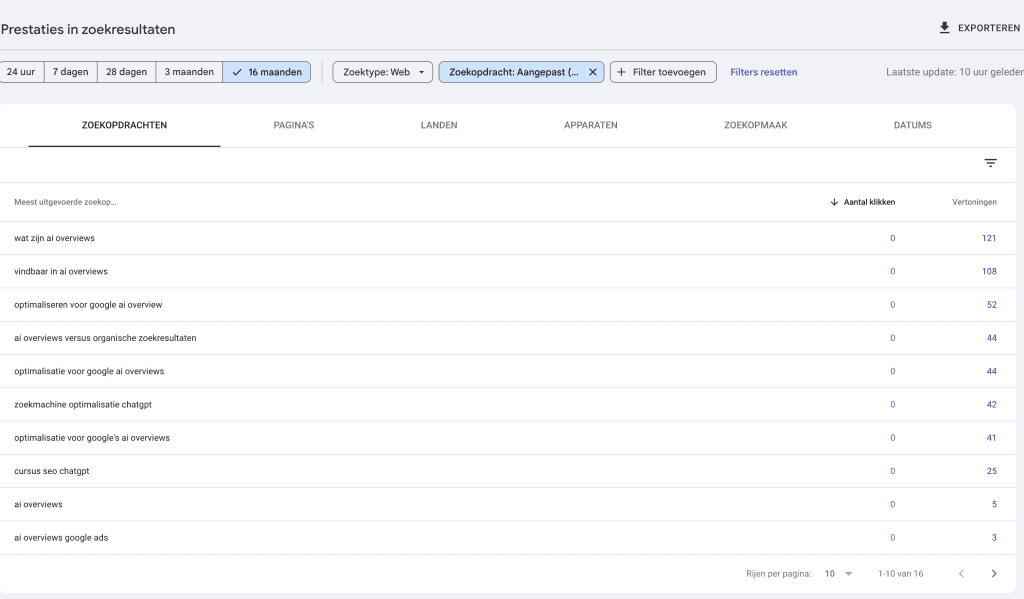The image size is (1024, 599).
Task: Click query 'ai overviews versus organische zoekresultaten'
Action: point(105,338)
